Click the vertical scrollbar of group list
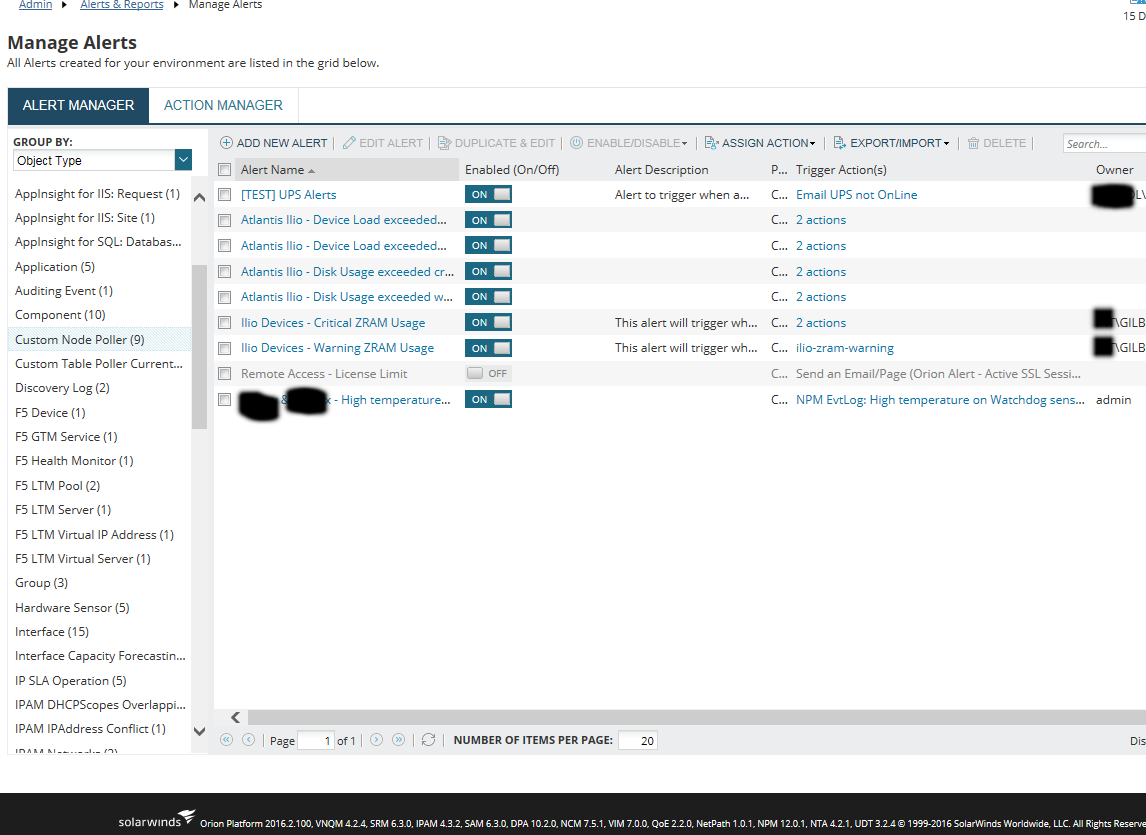 [x=200, y=346]
